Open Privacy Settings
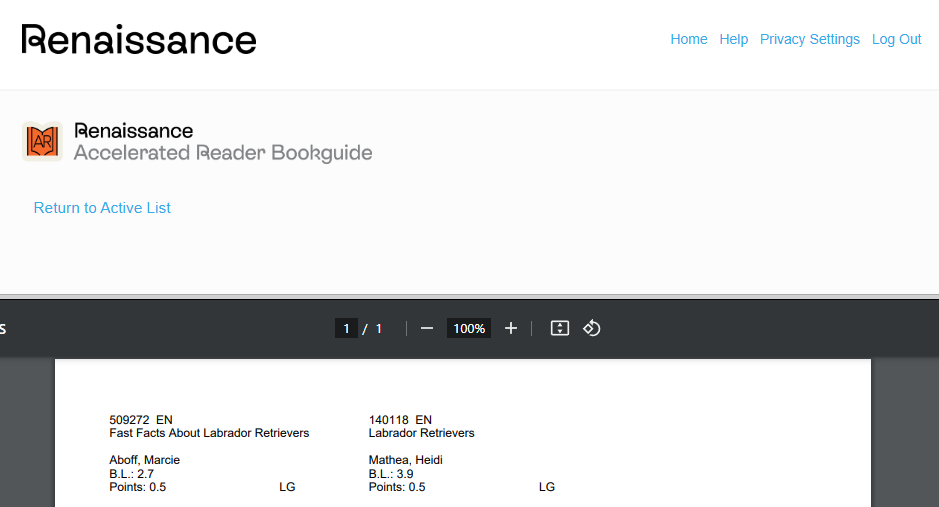Image resolution: width=939 pixels, height=507 pixels. pyautogui.click(x=810, y=40)
